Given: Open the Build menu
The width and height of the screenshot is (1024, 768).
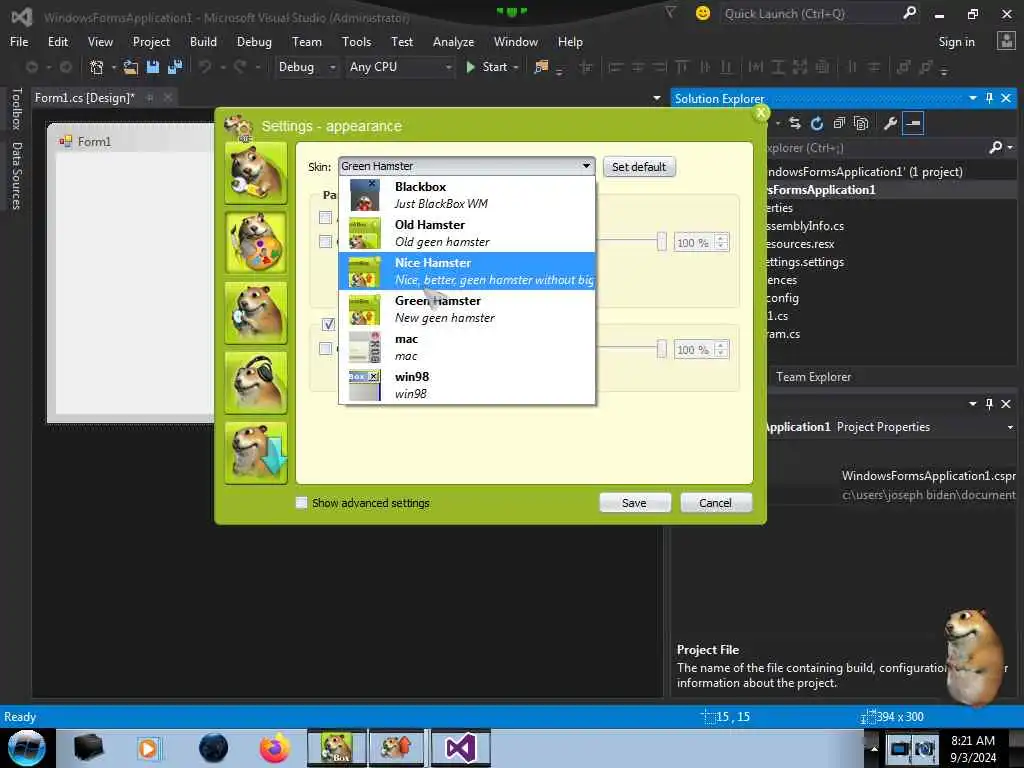Looking at the screenshot, I should 203,41.
